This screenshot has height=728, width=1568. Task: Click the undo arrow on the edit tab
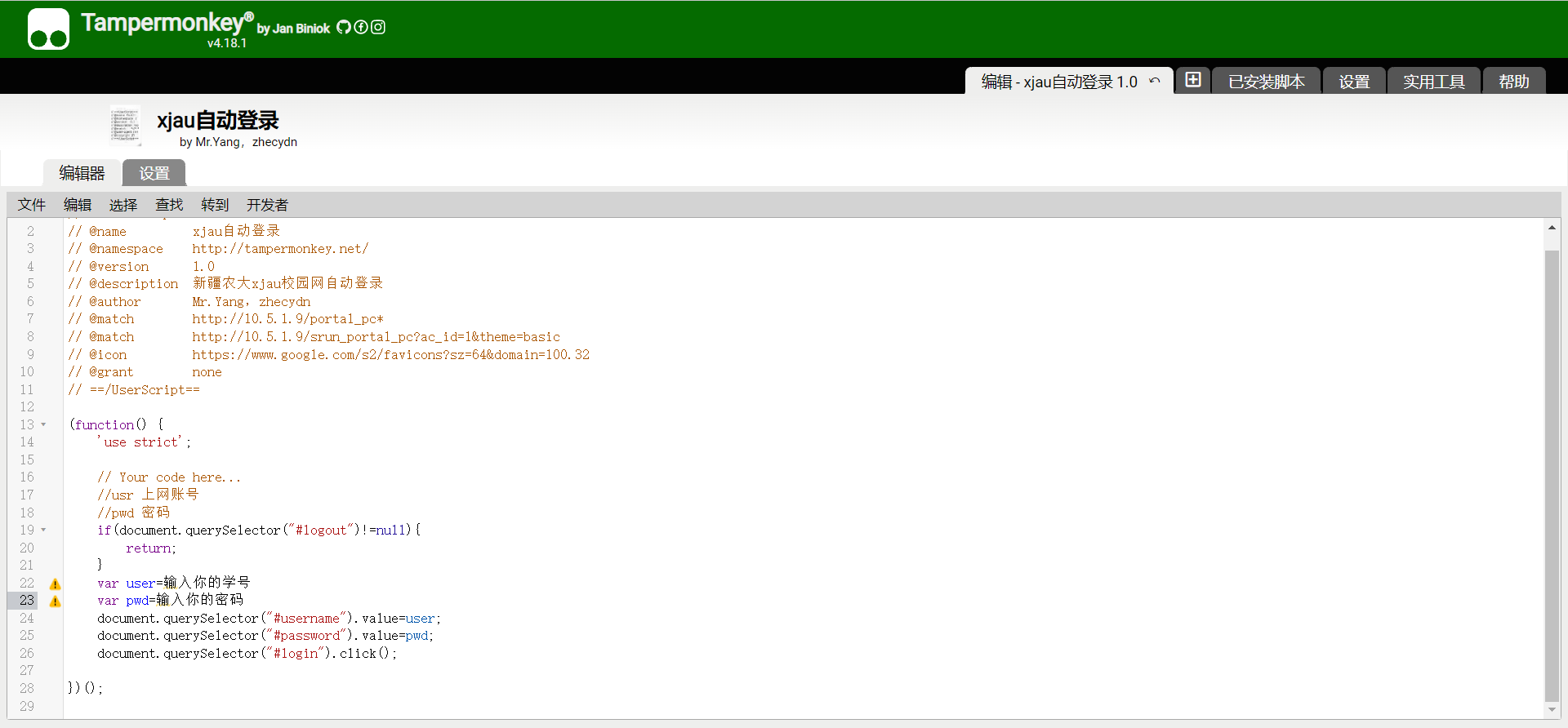[1155, 81]
